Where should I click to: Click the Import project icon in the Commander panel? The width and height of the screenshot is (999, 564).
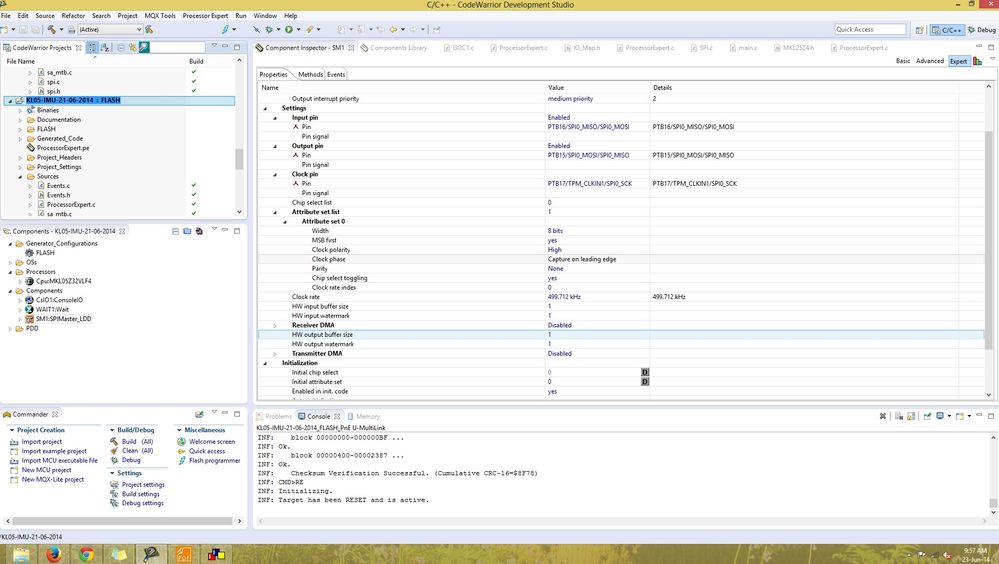tap(14, 442)
